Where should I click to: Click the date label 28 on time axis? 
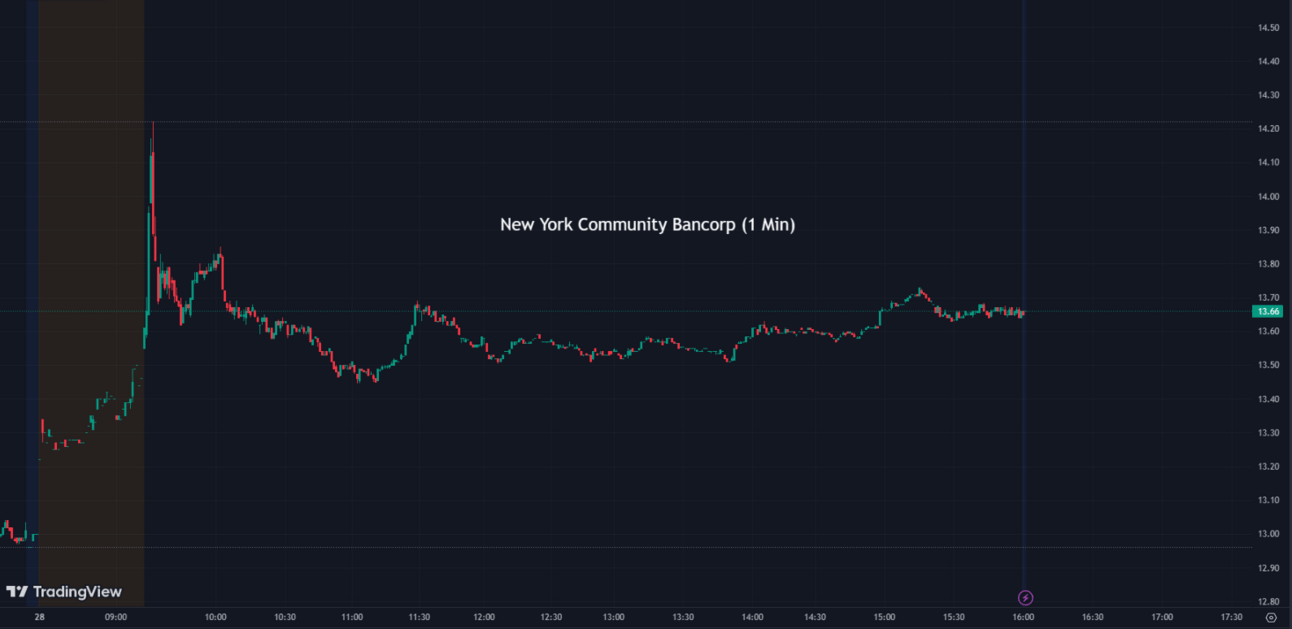coord(39,617)
